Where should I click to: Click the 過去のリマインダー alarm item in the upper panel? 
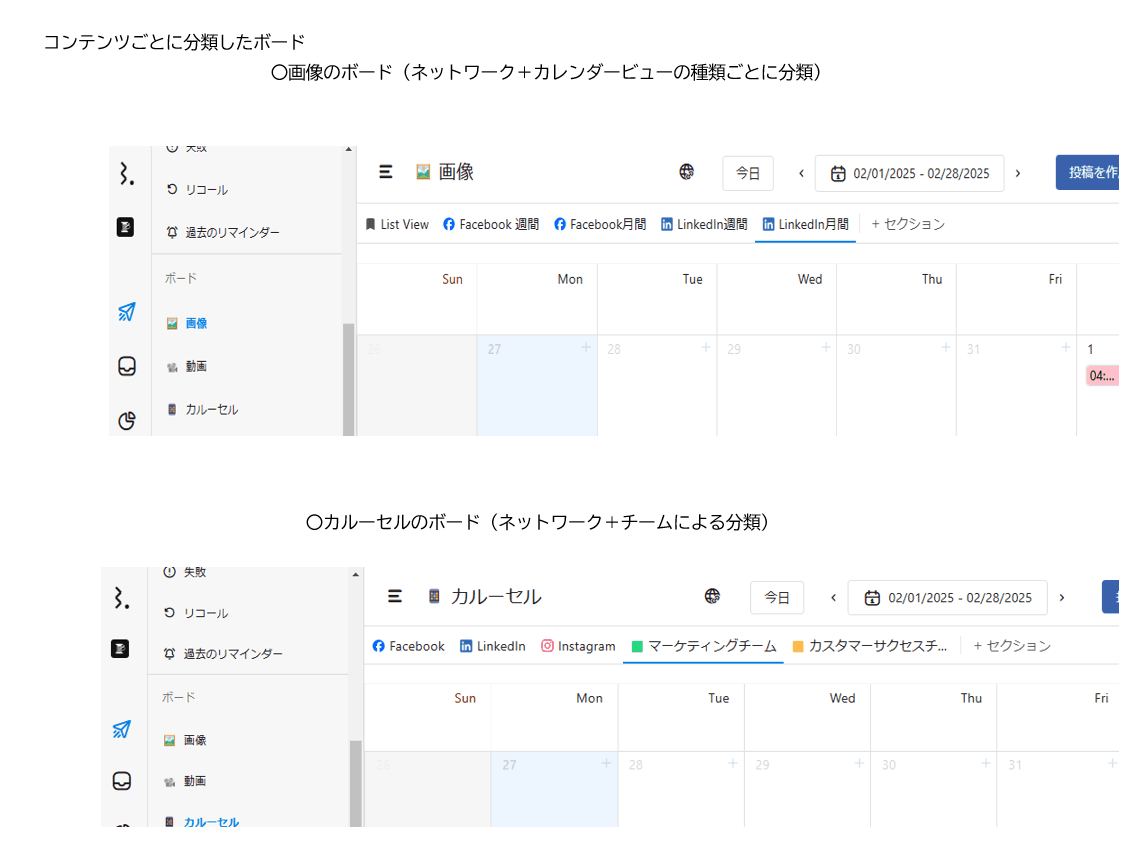(222, 232)
